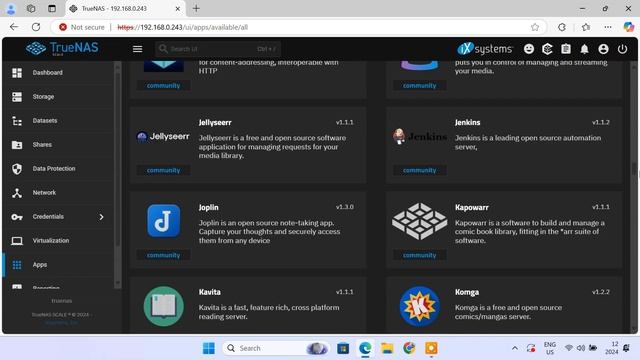This screenshot has width=640, height=360.
Task: Select Storage in the sidebar
Action: [43, 97]
